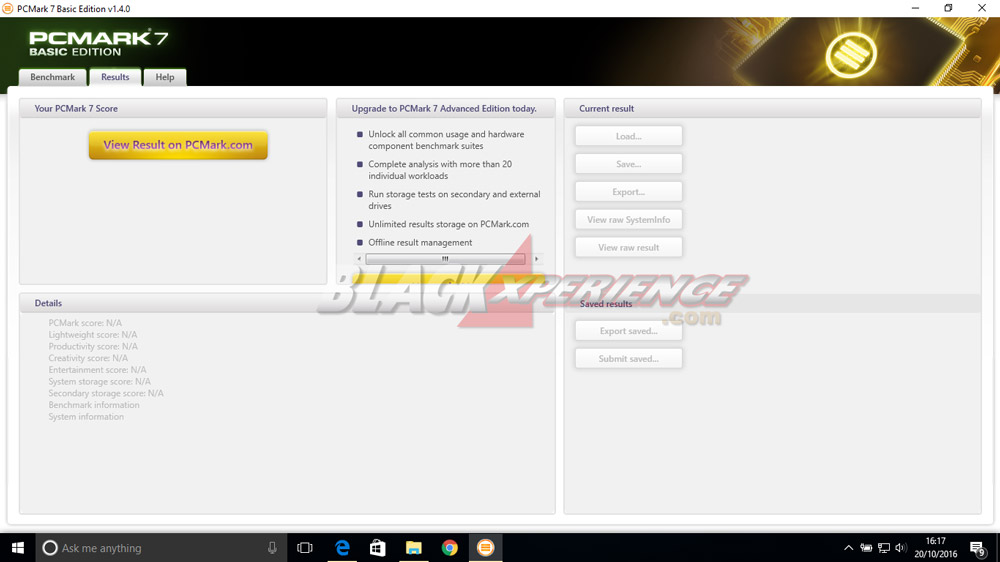Restore down the PCMark window
This screenshot has height=562, width=1000.
pos(948,8)
